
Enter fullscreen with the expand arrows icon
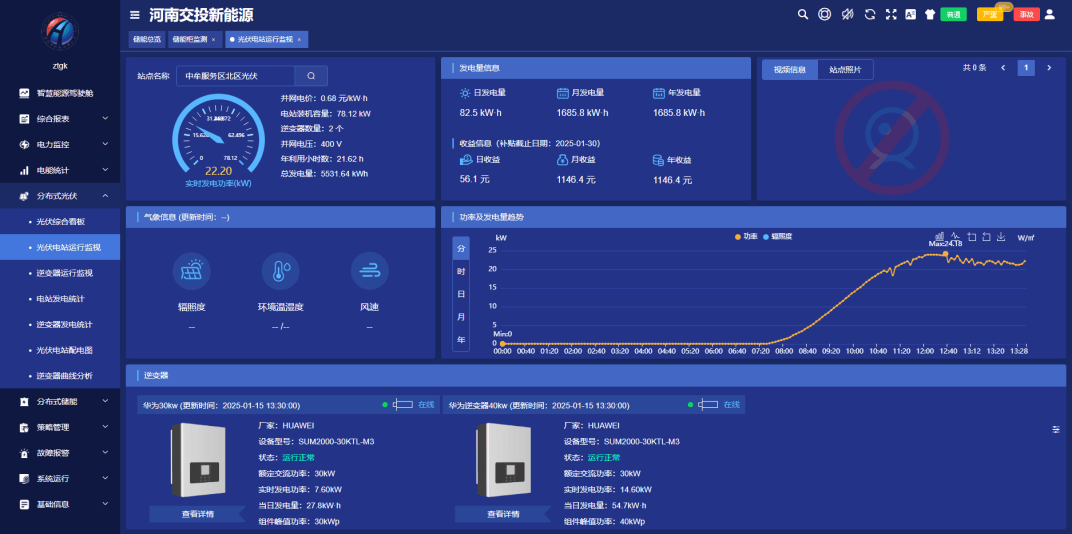click(x=891, y=14)
